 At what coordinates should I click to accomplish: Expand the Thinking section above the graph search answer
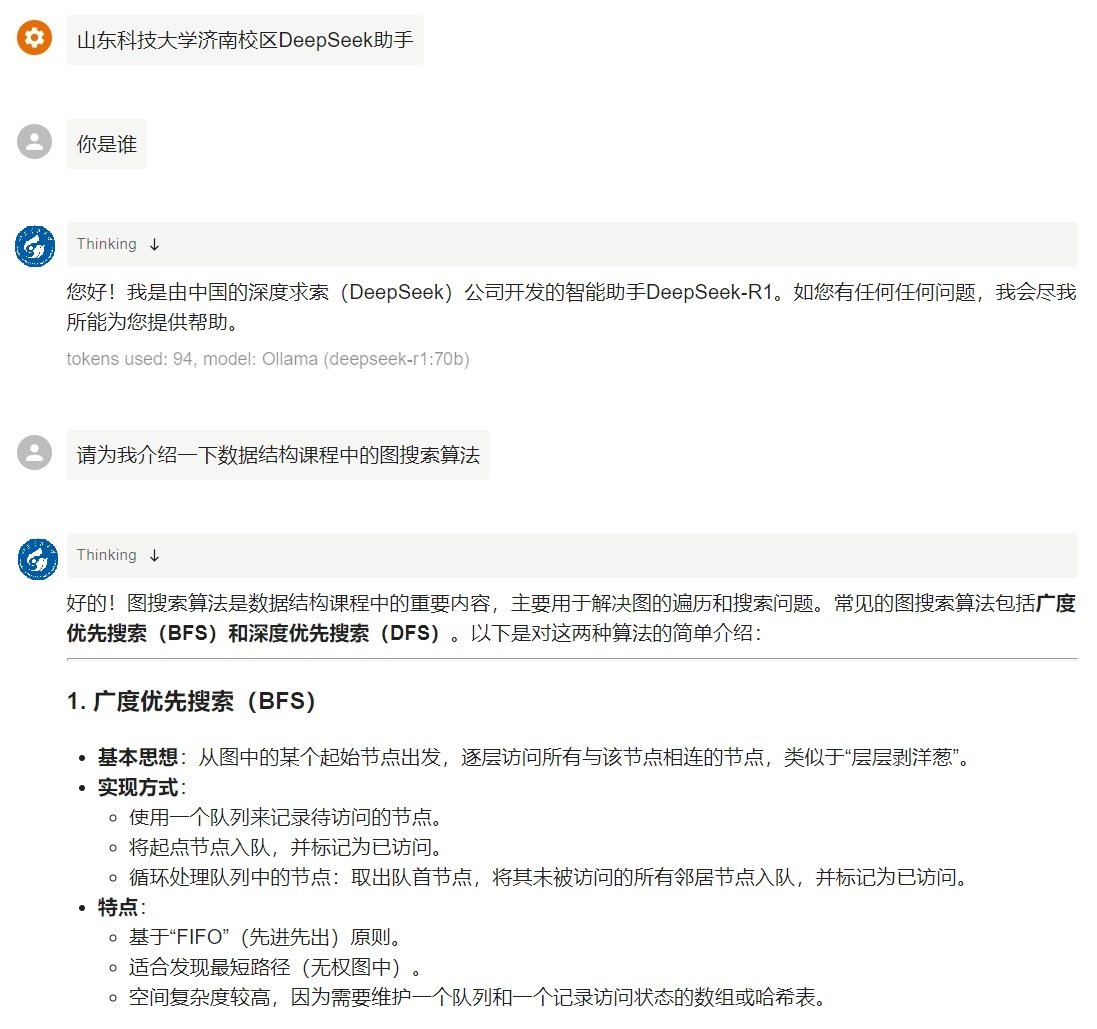click(107, 556)
